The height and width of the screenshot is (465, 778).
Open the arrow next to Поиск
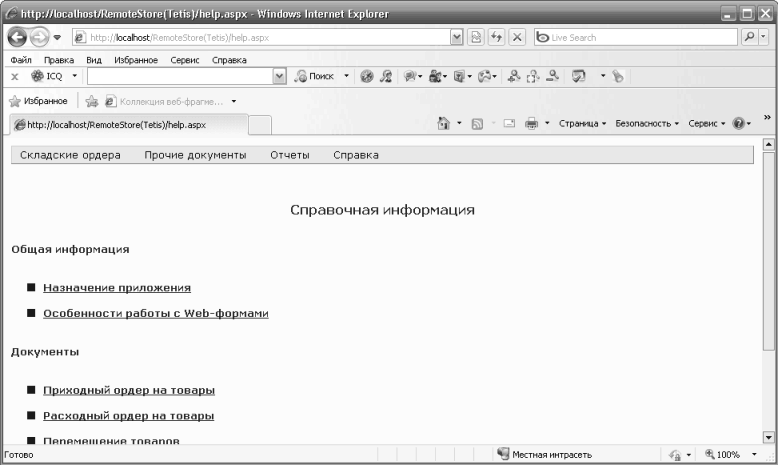click(x=346, y=76)
